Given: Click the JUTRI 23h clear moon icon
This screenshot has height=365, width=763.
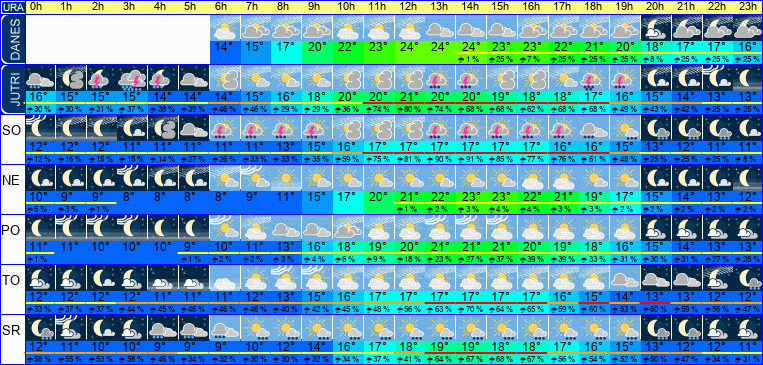Looking at the screenshot, I should pos(748,78).
